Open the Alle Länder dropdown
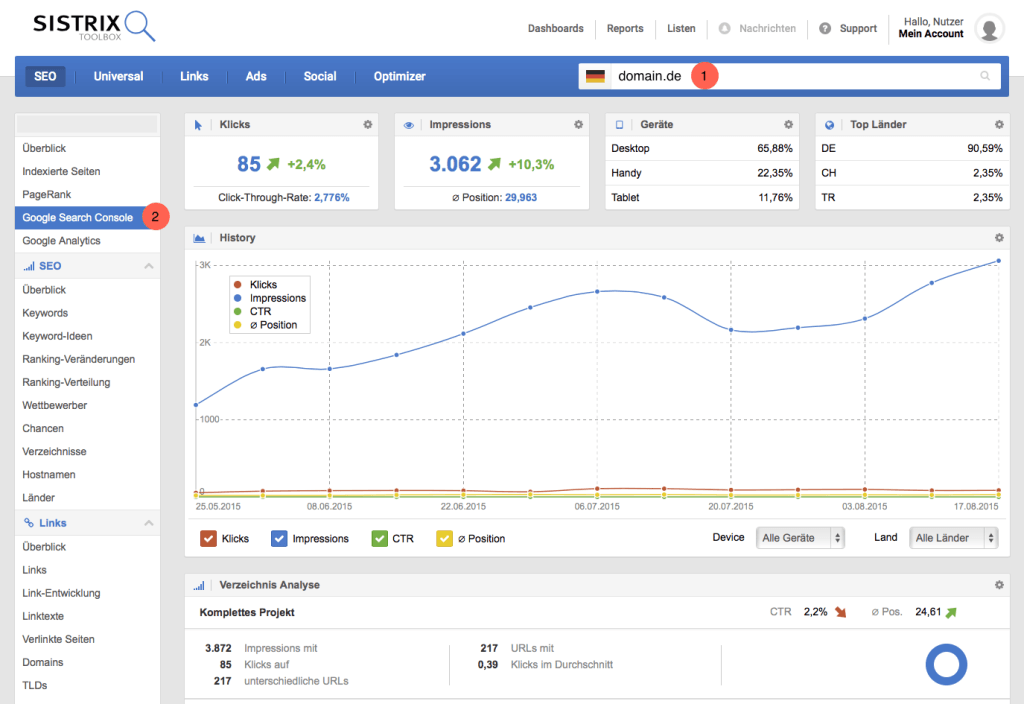The image size is (1024, 704). pos(953,537)
